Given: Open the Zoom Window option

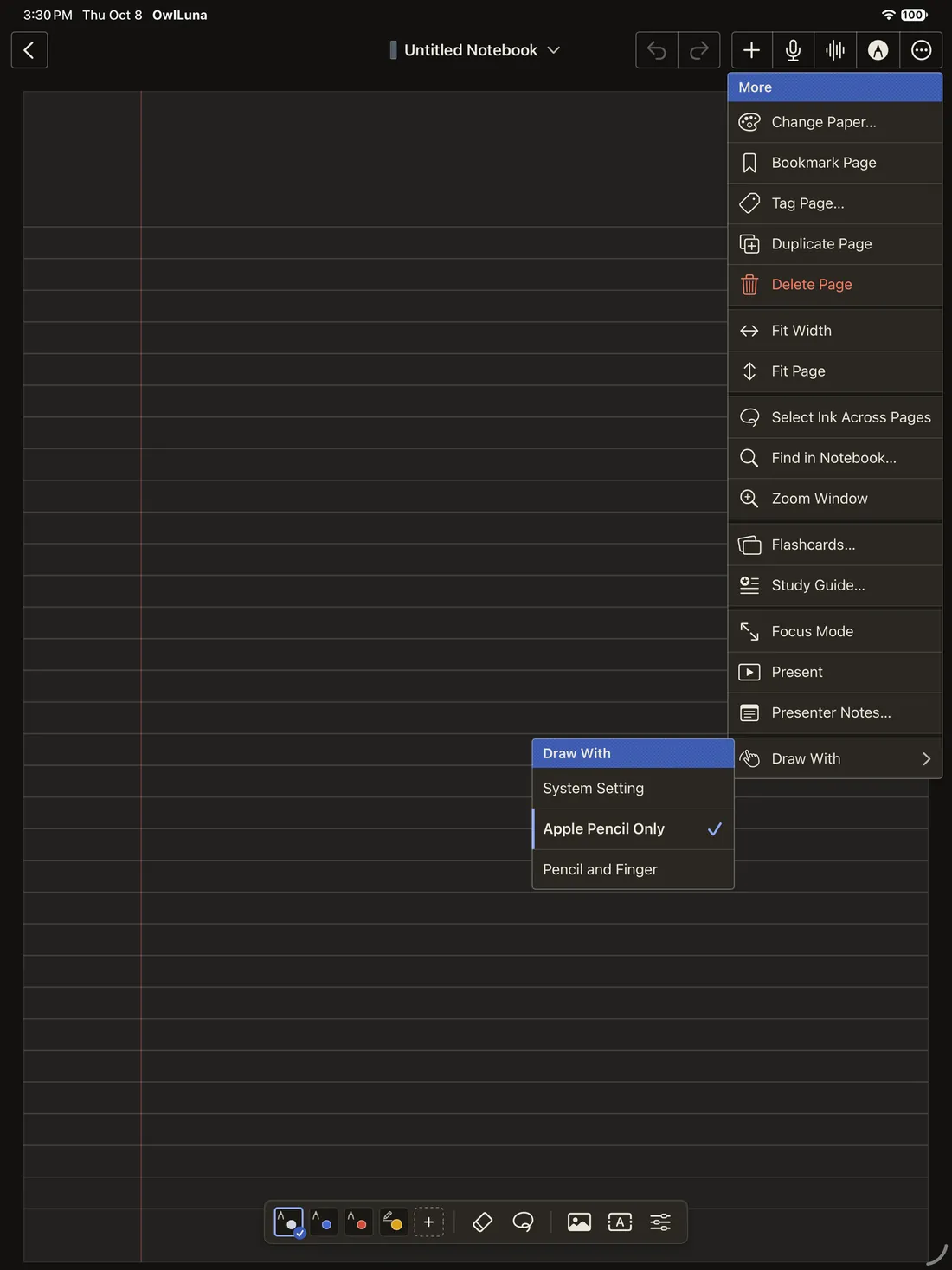Looking at the screenshot, I should (x=834, y=499).
